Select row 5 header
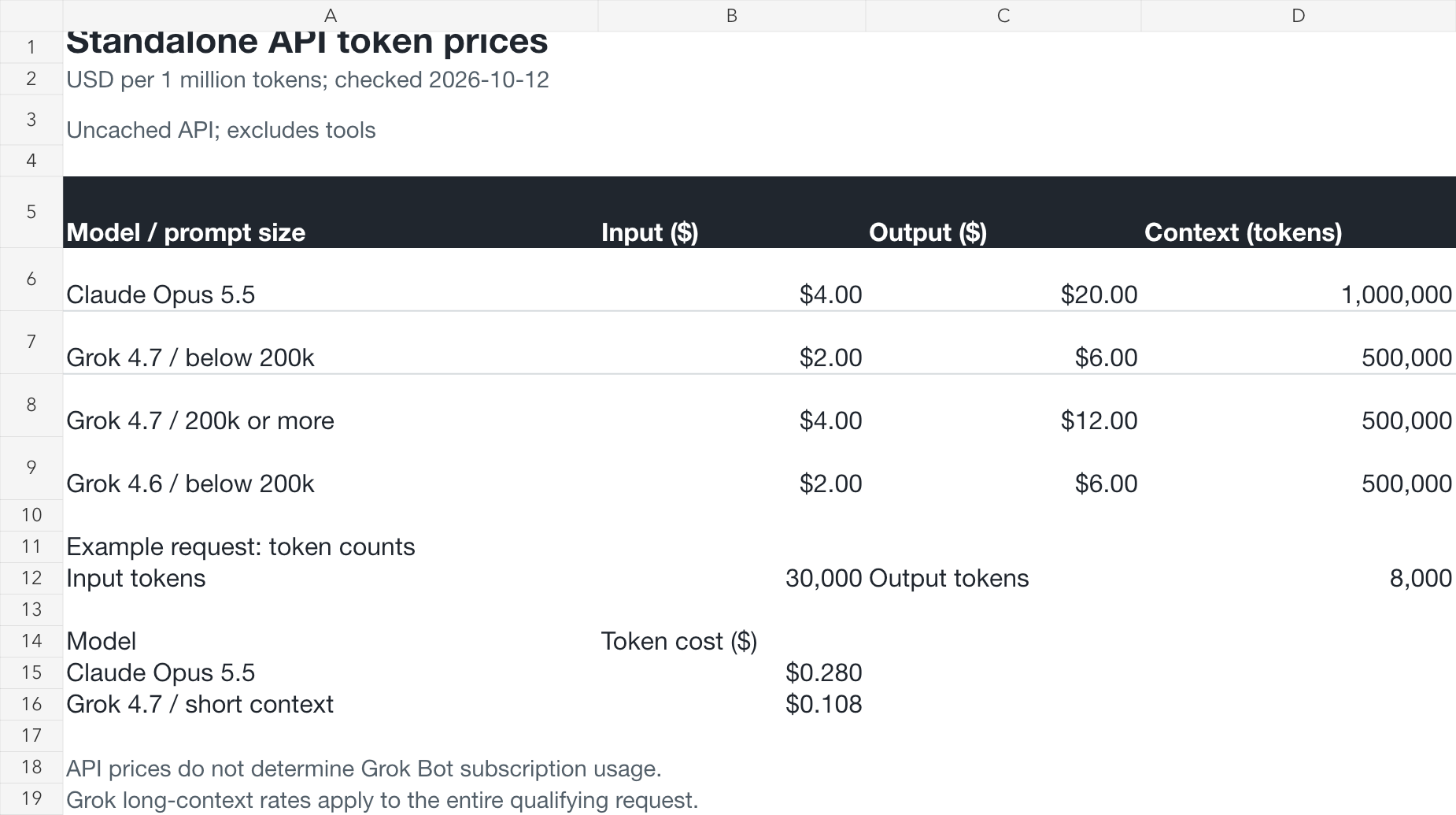This screenshot has width=1456, height=815. [31, 212]
